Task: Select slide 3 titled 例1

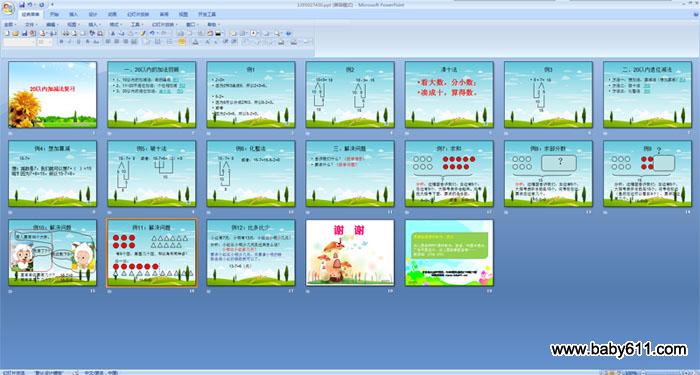Action: [251, 95]
